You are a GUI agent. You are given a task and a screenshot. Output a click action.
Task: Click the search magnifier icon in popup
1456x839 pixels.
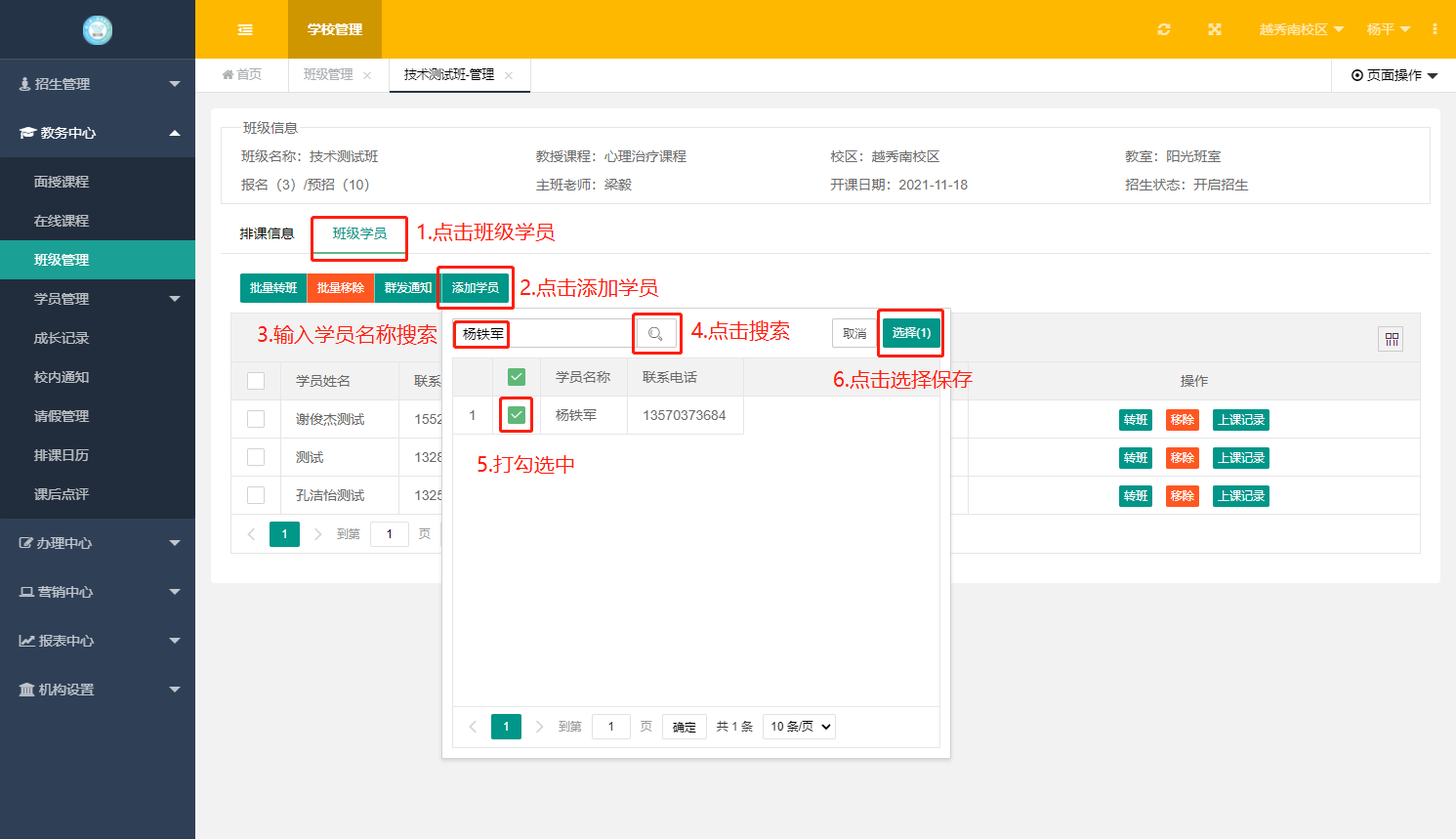coord(655,334)
